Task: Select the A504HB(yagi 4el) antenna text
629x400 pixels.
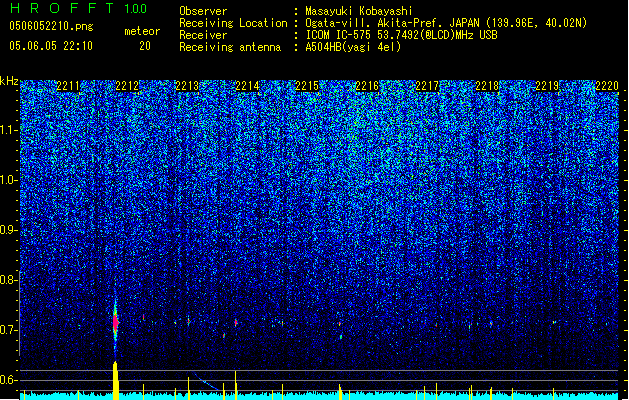Action: pos(353,47)
